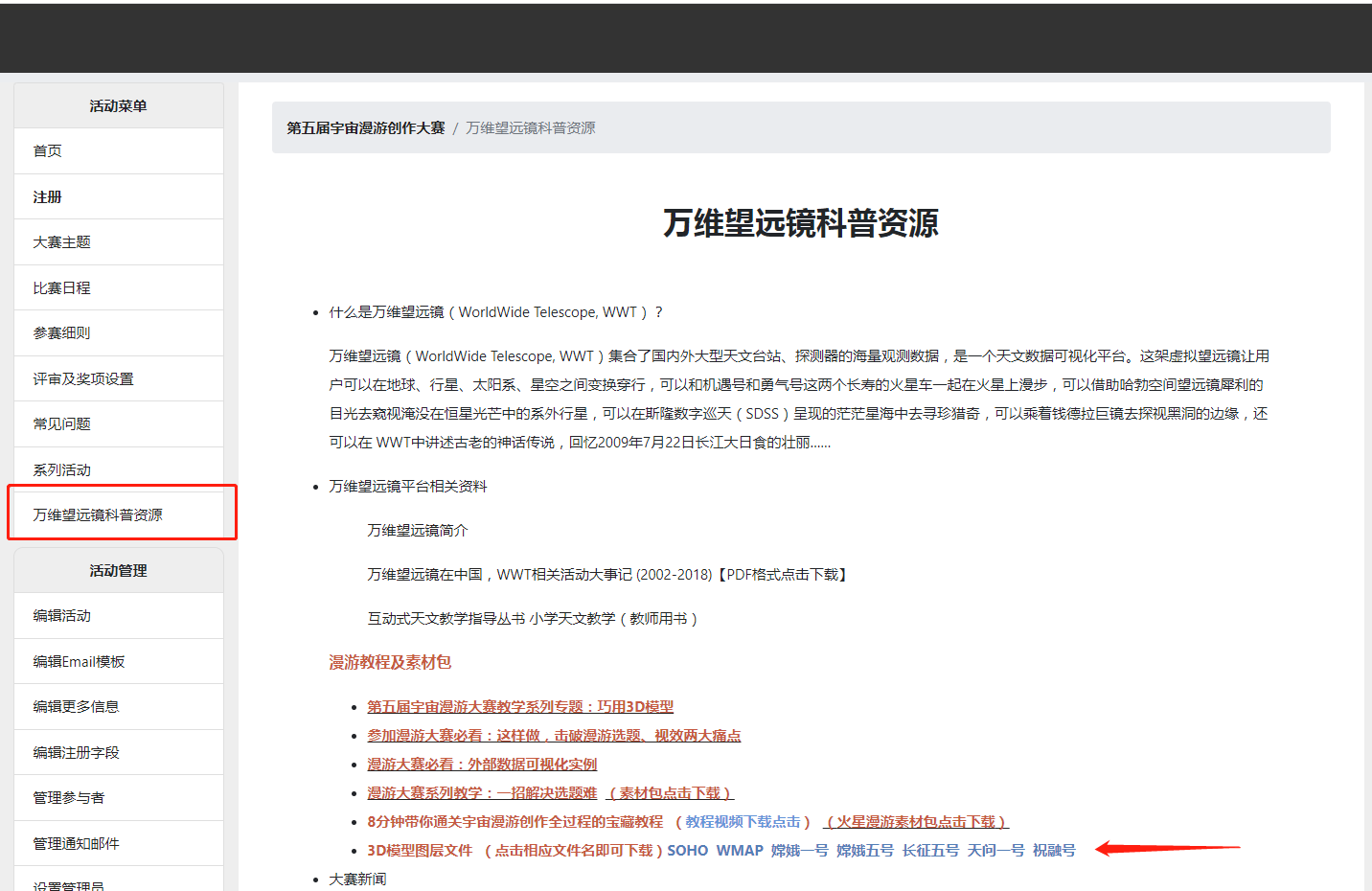Screen dimensions: 1372x891
Task: Click the 大赛新闻 bullet text
Action: tap(357, 879)
